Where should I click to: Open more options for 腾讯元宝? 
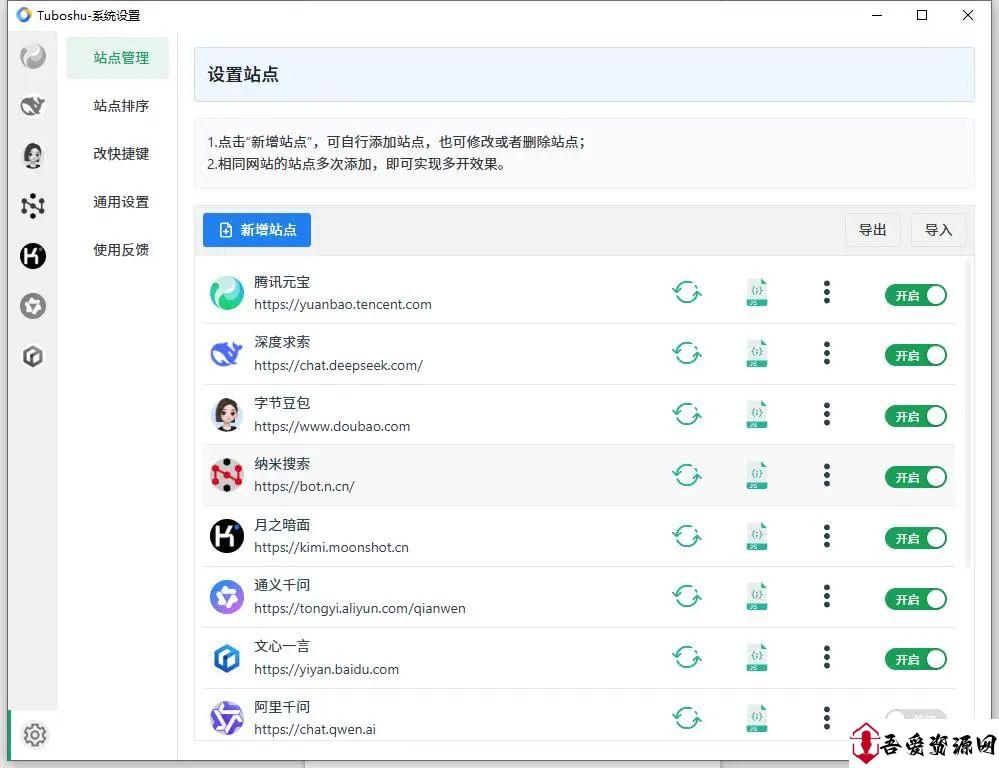point(826,293)
